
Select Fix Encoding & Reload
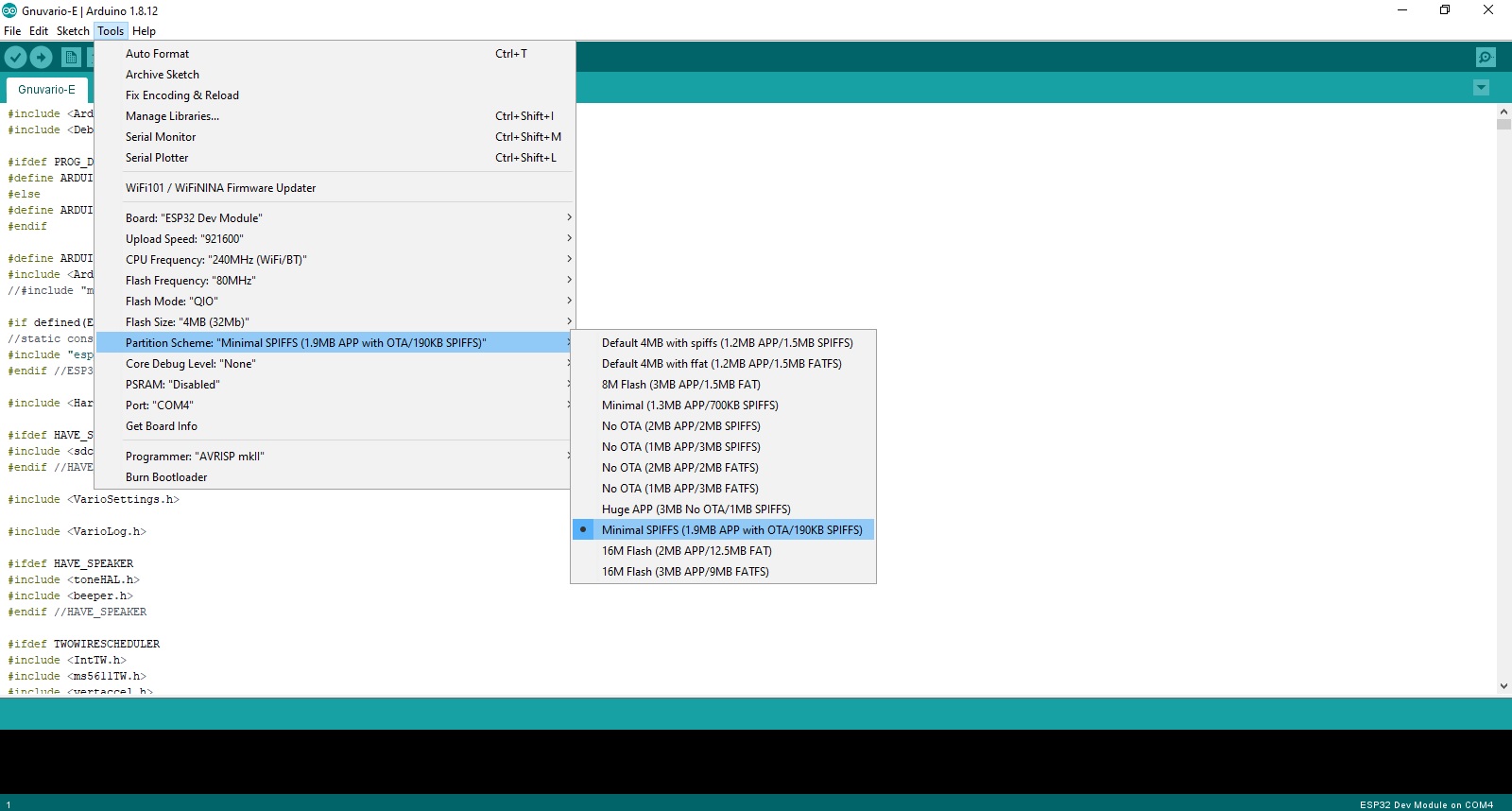click(x=335, y=95)
